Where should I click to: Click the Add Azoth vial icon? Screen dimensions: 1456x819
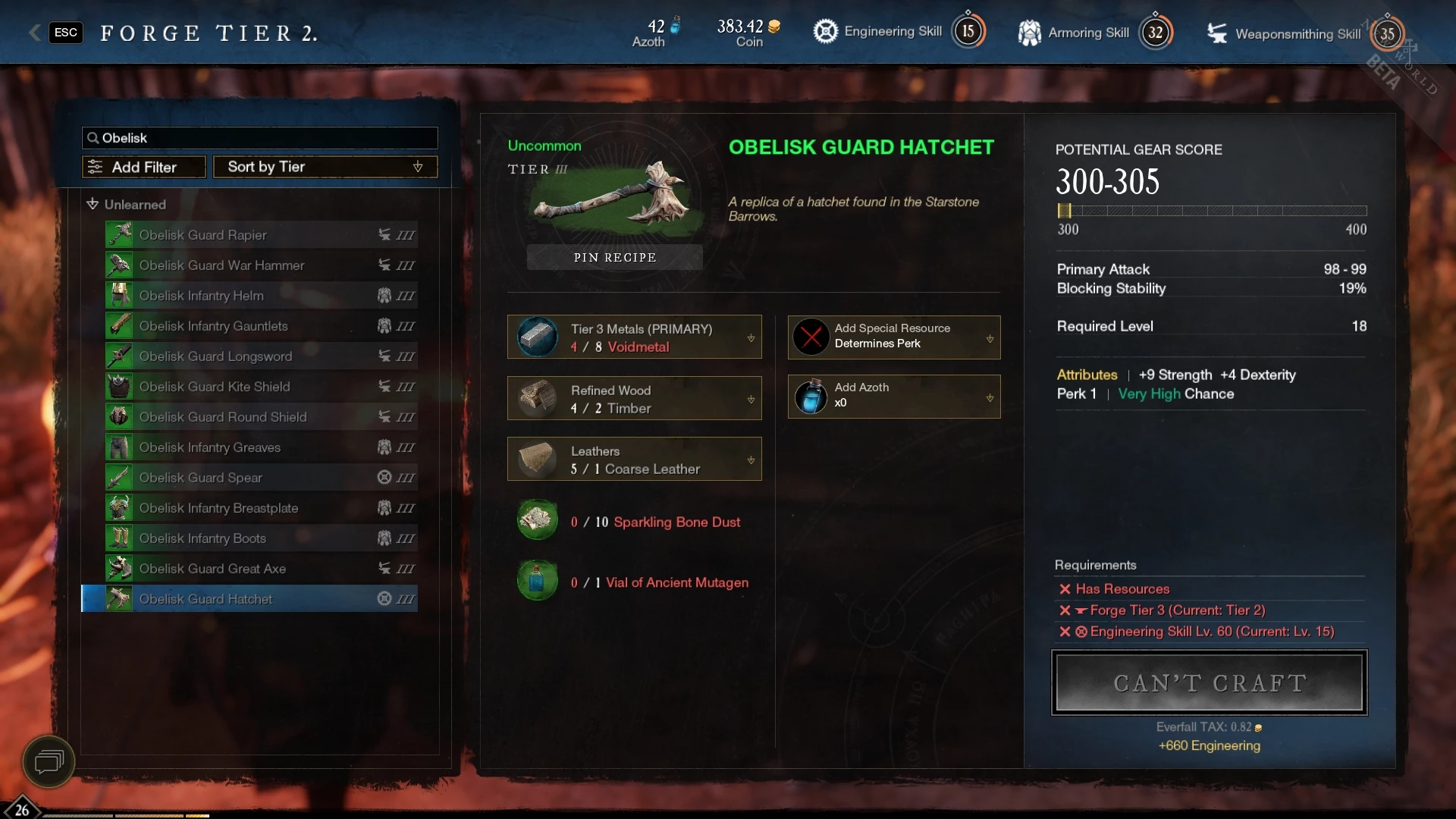point(811,397)
